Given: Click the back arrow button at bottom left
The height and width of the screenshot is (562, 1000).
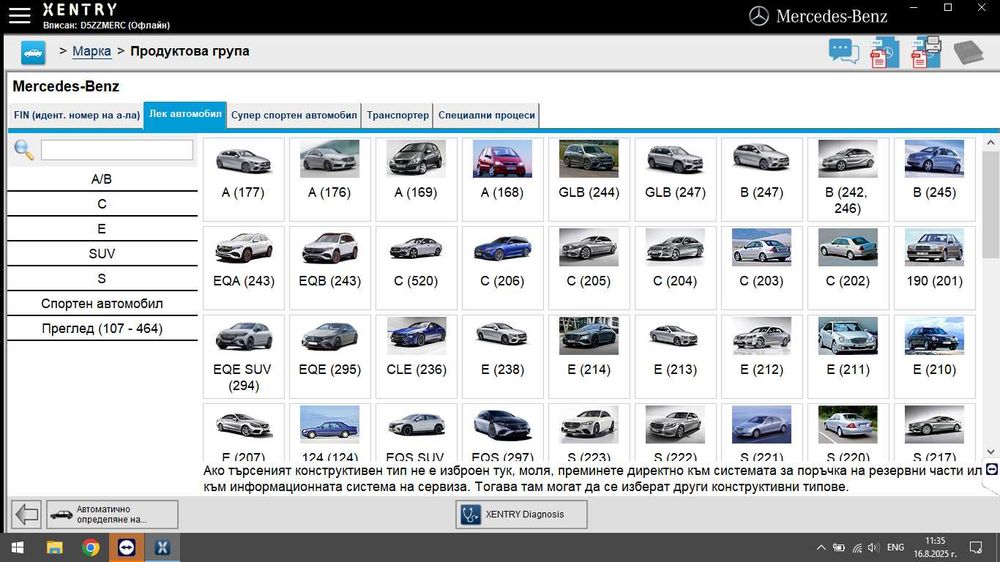Looking at the screenshot, I should tap(26, 514).
